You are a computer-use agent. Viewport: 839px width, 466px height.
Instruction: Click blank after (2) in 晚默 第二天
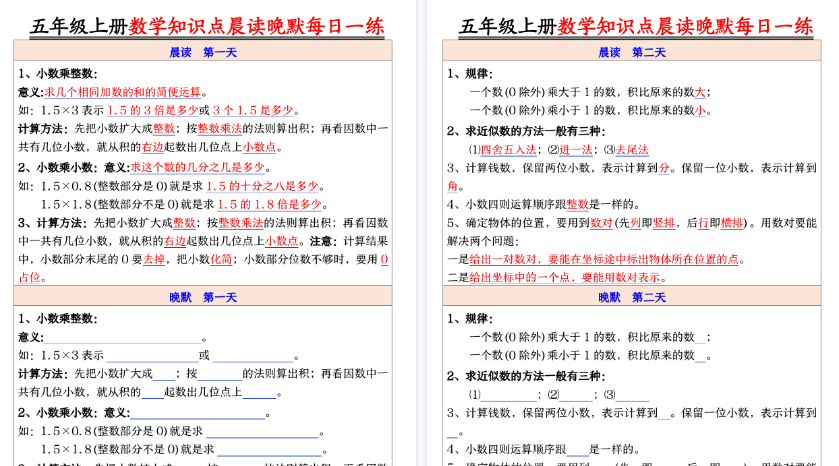pos(576,396)
